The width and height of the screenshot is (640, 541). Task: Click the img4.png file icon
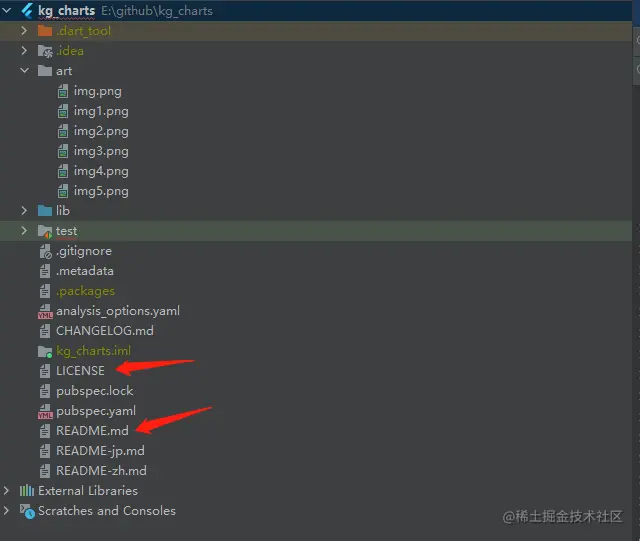coord(63,171)
